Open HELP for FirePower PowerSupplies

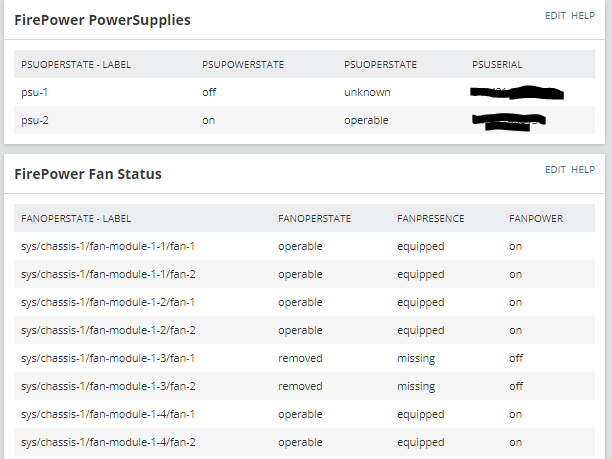(x=583, y=16)
